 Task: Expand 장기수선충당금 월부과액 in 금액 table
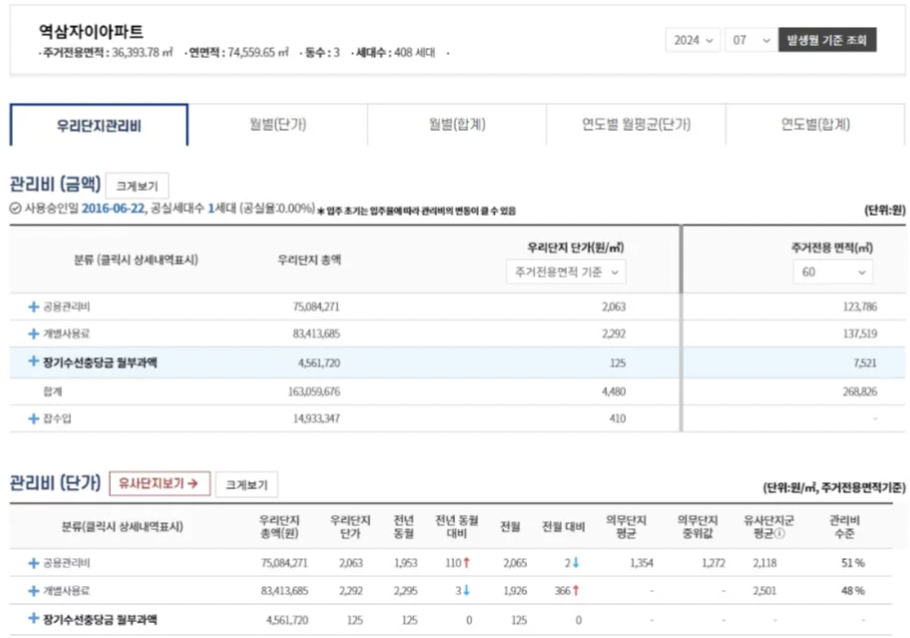34,362
